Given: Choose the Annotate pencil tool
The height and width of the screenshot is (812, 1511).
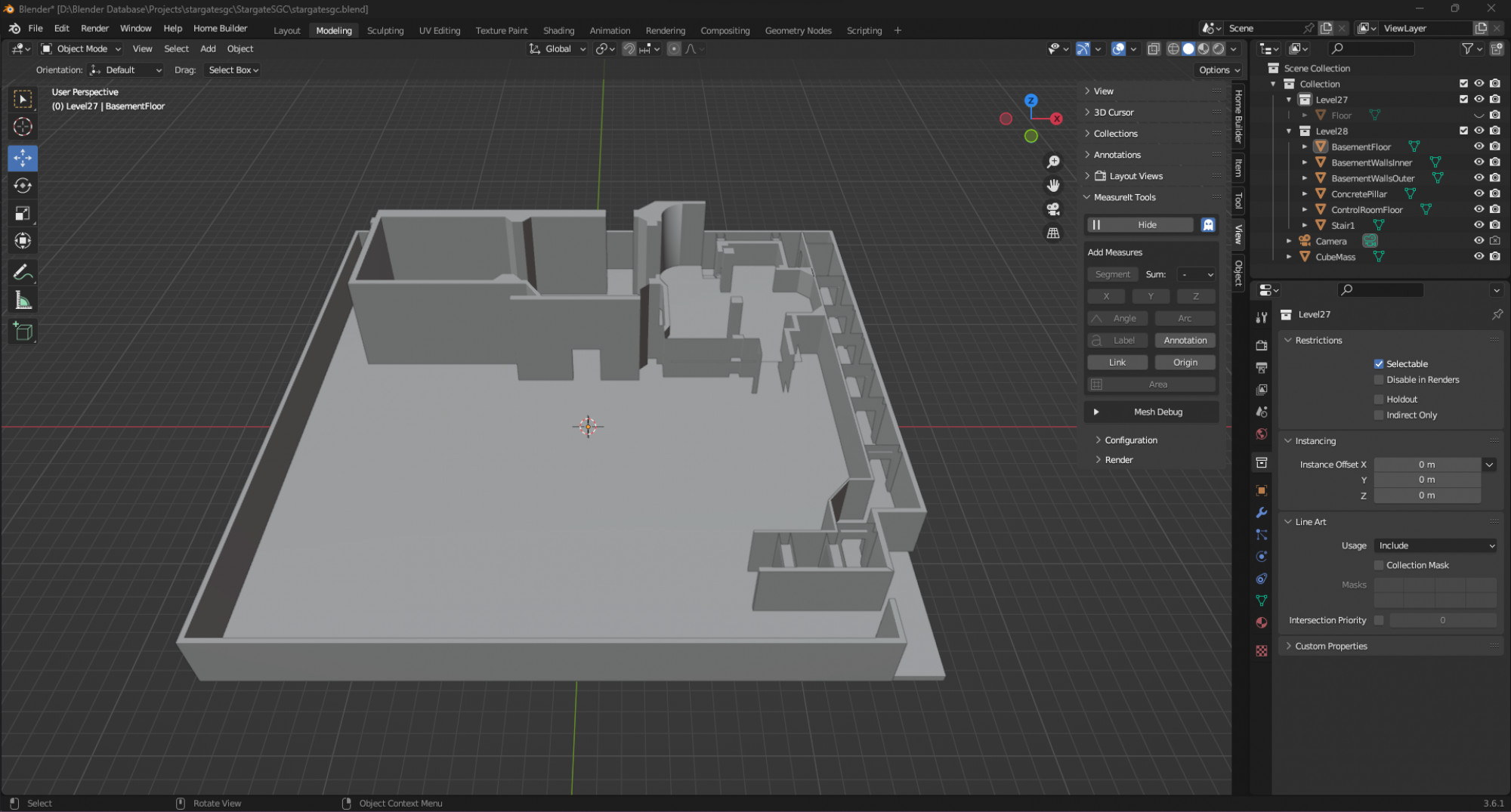Looking at the screenshot, I should point(23,273).
